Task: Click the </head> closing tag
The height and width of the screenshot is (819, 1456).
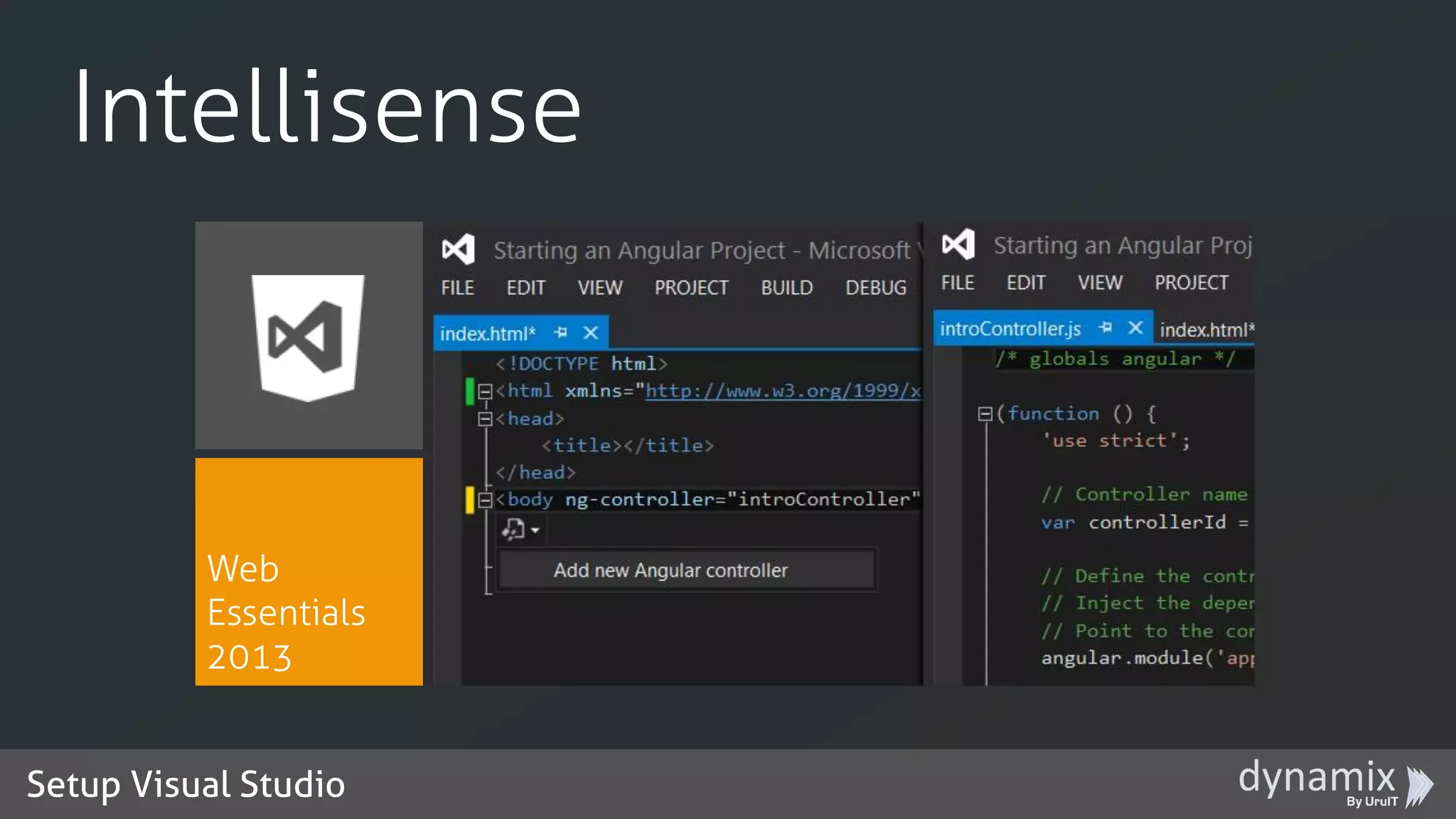Action: point(535,473)
